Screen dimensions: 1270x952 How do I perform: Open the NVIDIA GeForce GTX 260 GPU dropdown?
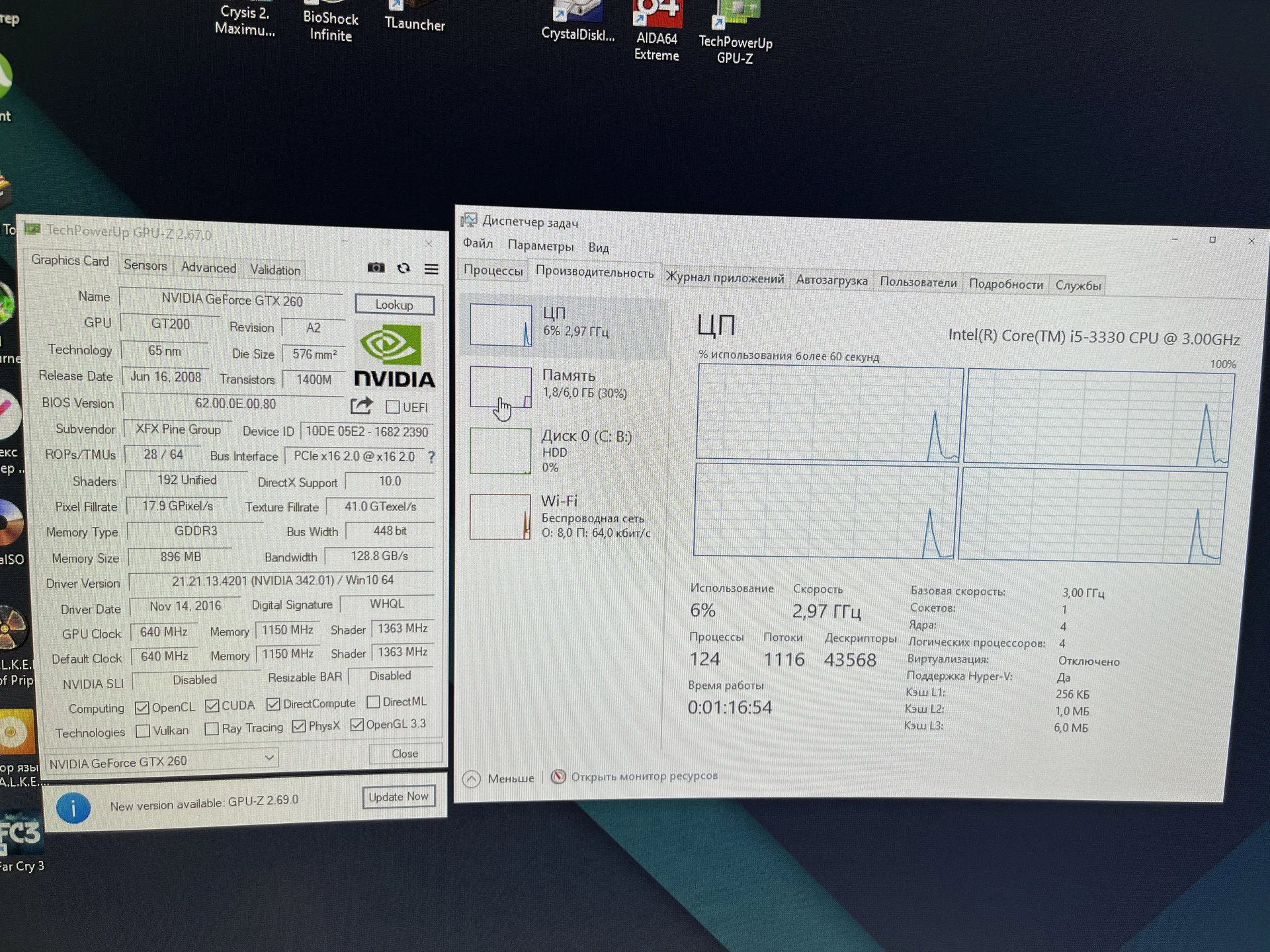click(x=161, y=762)
